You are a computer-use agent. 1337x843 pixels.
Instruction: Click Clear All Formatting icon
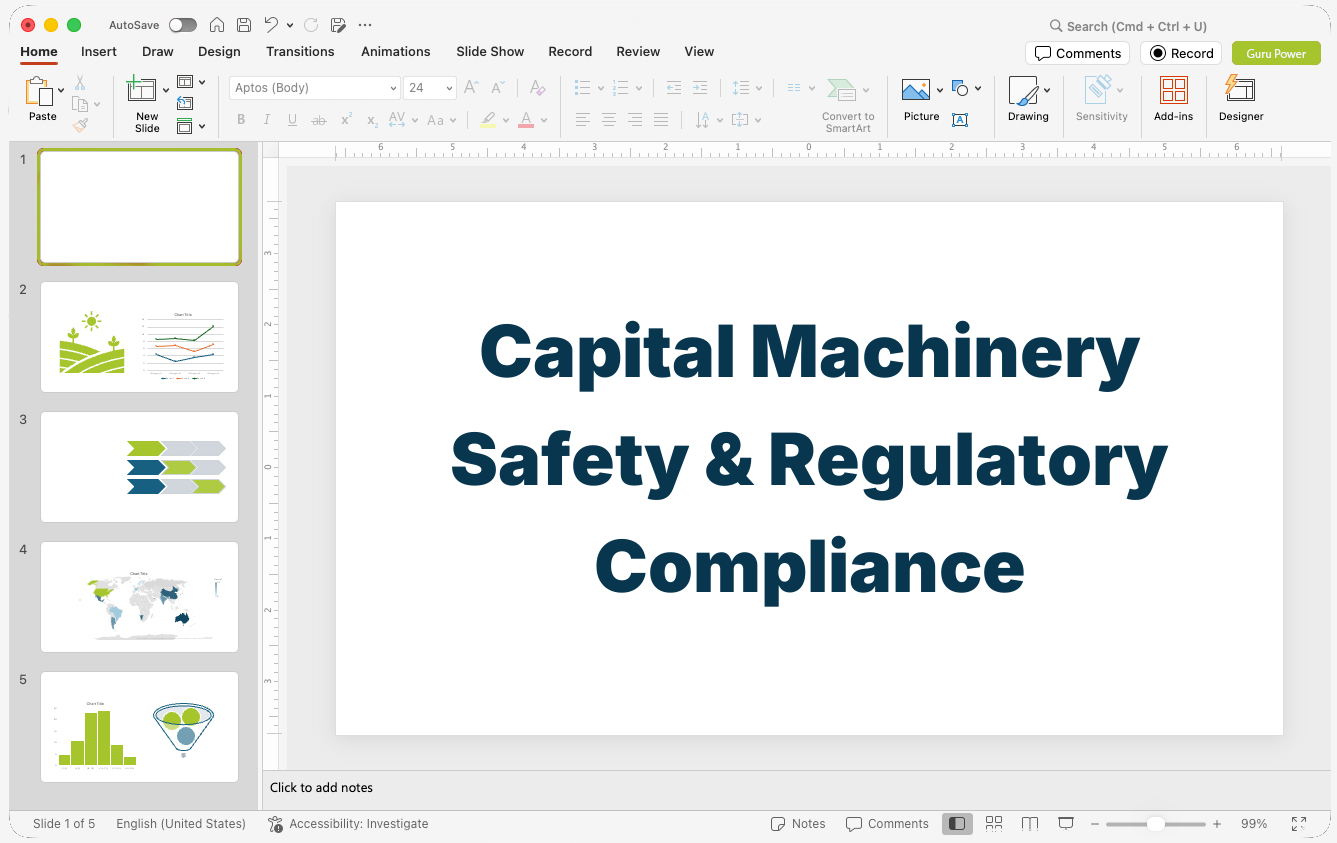pyautogui.click(x=538, y=88)
